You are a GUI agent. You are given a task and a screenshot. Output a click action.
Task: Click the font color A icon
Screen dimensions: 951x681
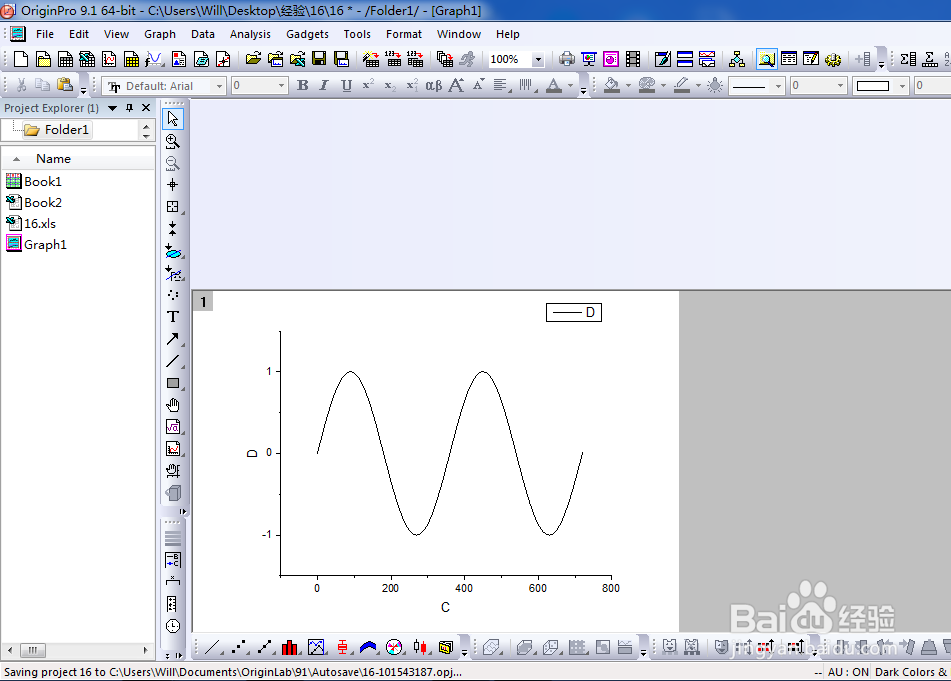tap(553, 86)
